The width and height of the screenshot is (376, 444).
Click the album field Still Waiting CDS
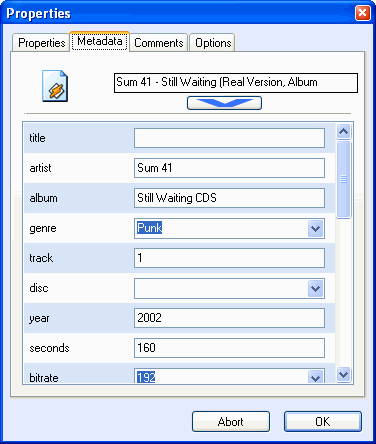pos(229,198)
